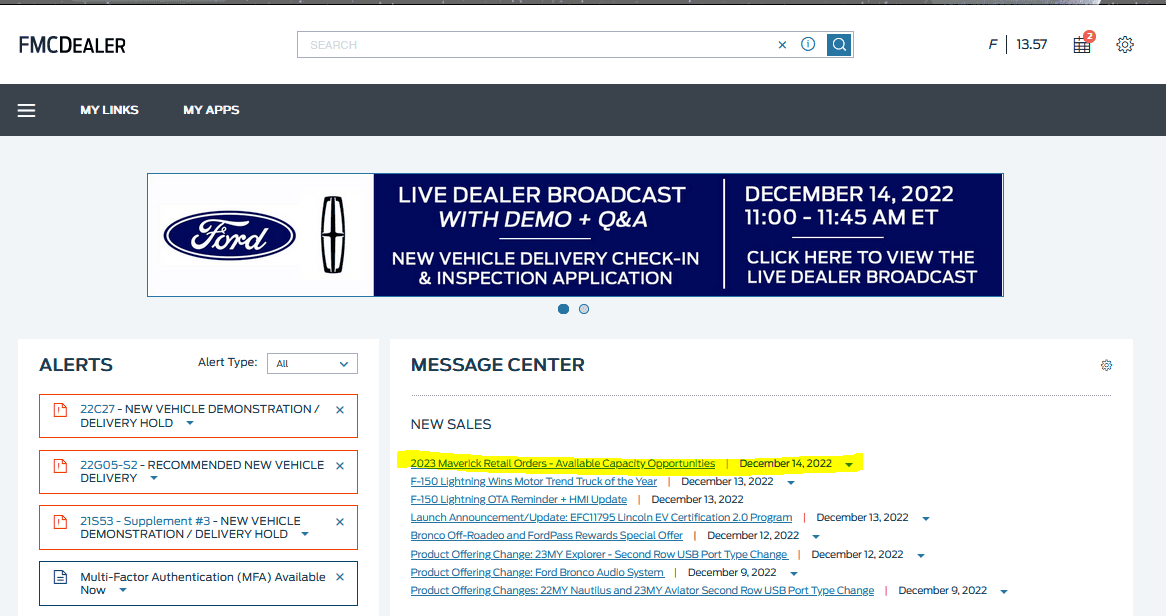Open the MY APPS menu

tap(211, 110)
